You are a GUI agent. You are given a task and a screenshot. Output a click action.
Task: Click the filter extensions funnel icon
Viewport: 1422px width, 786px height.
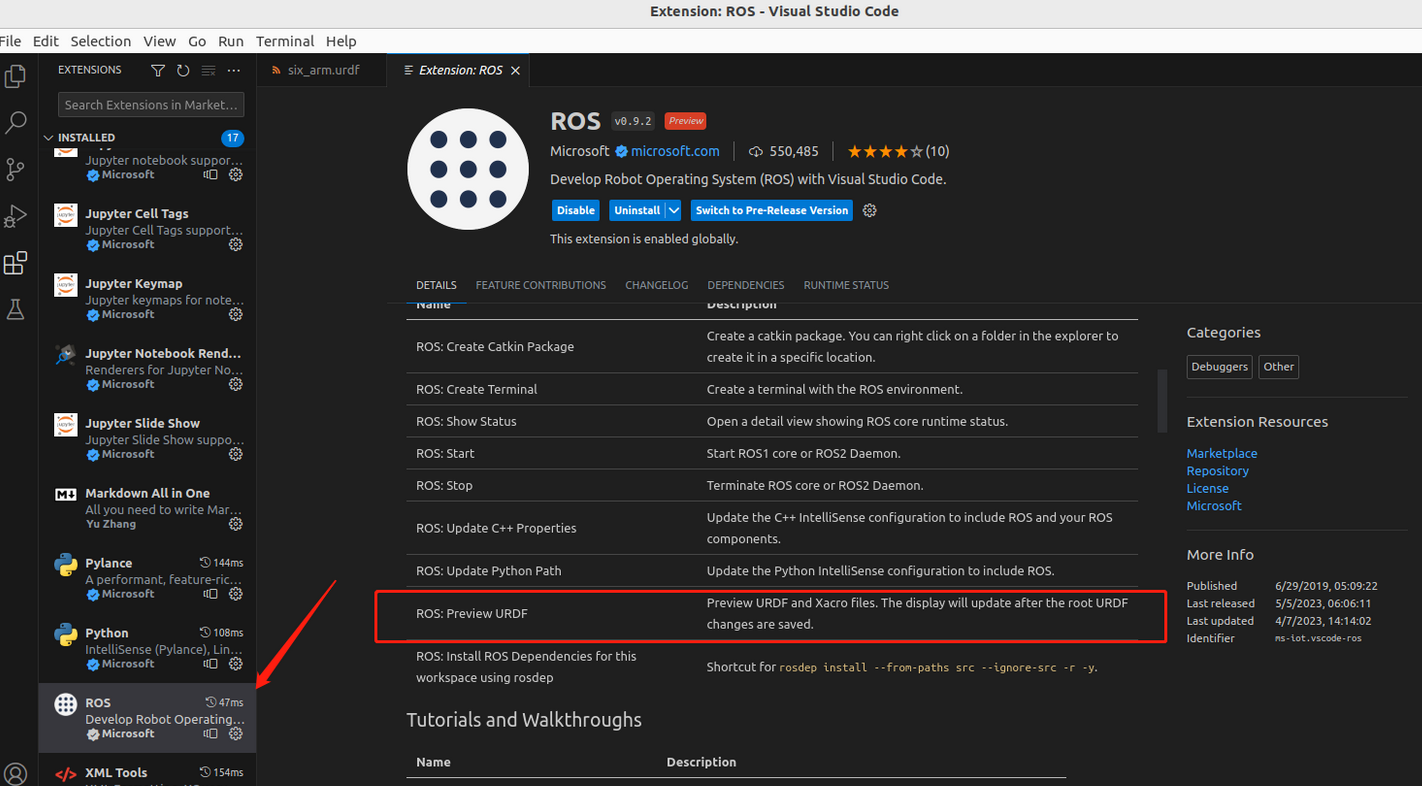click(x=158, y=70)
